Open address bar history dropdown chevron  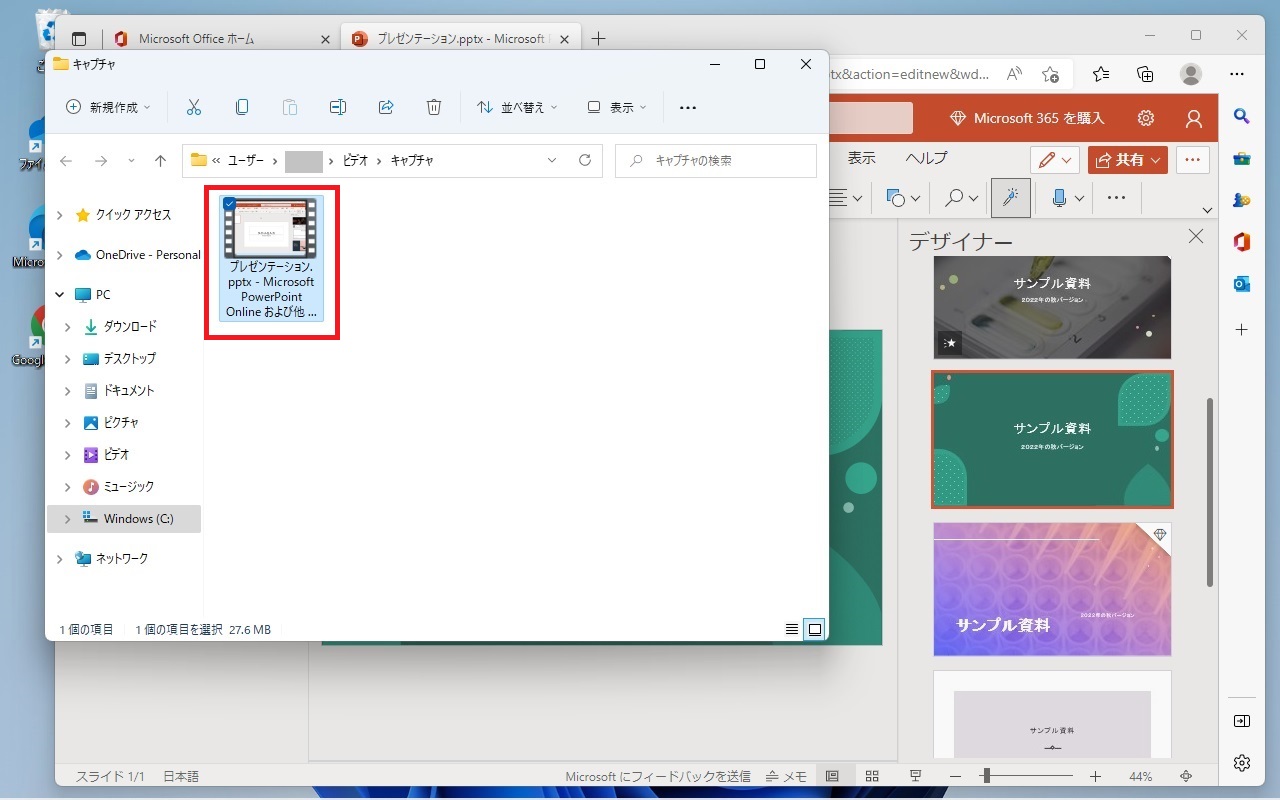[x=552, y=160]
